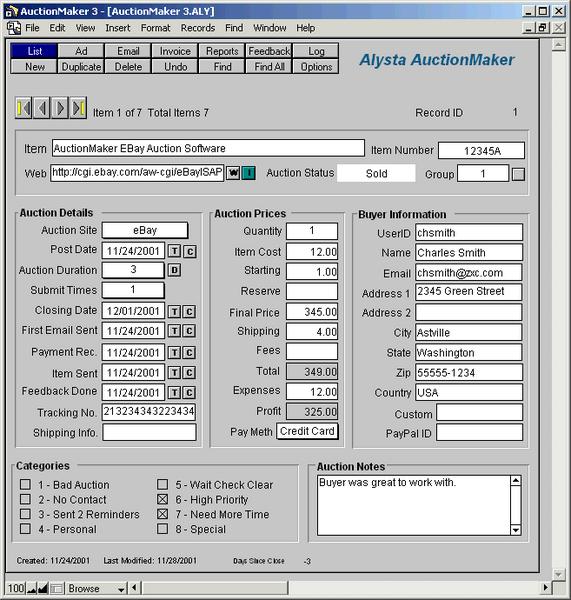
Task: Click the document icon left of File menu
Action: pos(14,28)
